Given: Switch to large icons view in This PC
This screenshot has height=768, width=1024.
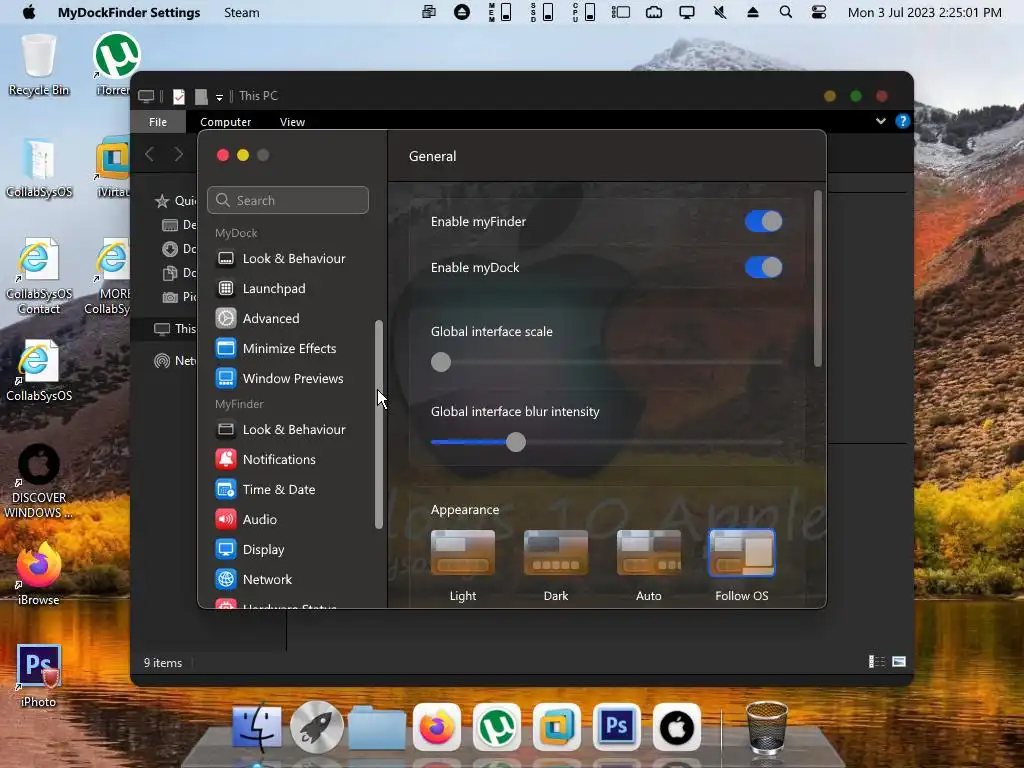Looking at the screenshot, I should (x=899, y=662).
